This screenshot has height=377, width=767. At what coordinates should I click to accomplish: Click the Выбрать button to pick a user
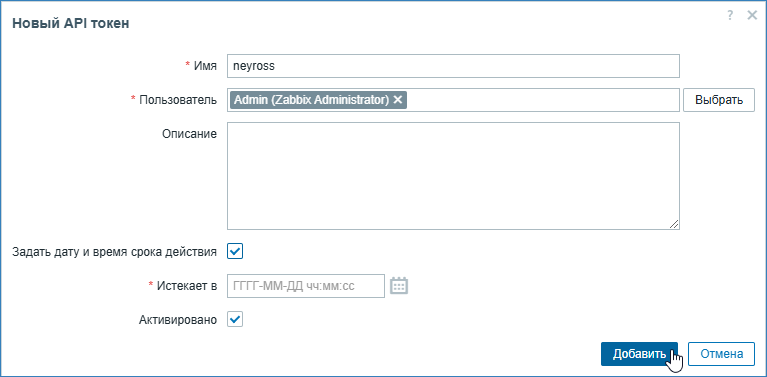coord(719,100)
